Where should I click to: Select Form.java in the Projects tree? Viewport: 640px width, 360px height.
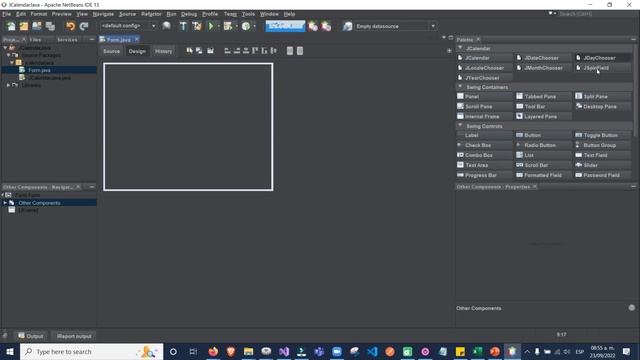pyautogui.click(x=40, y=70)
